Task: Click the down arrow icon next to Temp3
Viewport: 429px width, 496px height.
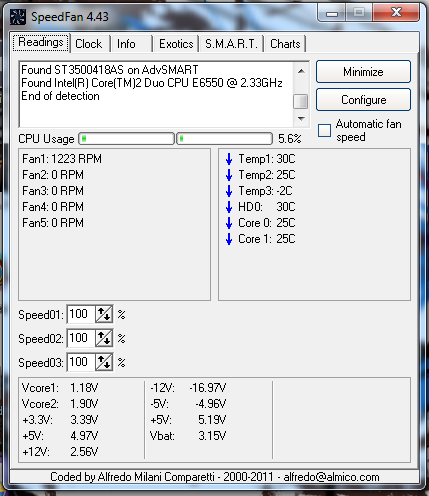Action: (229, 191)
